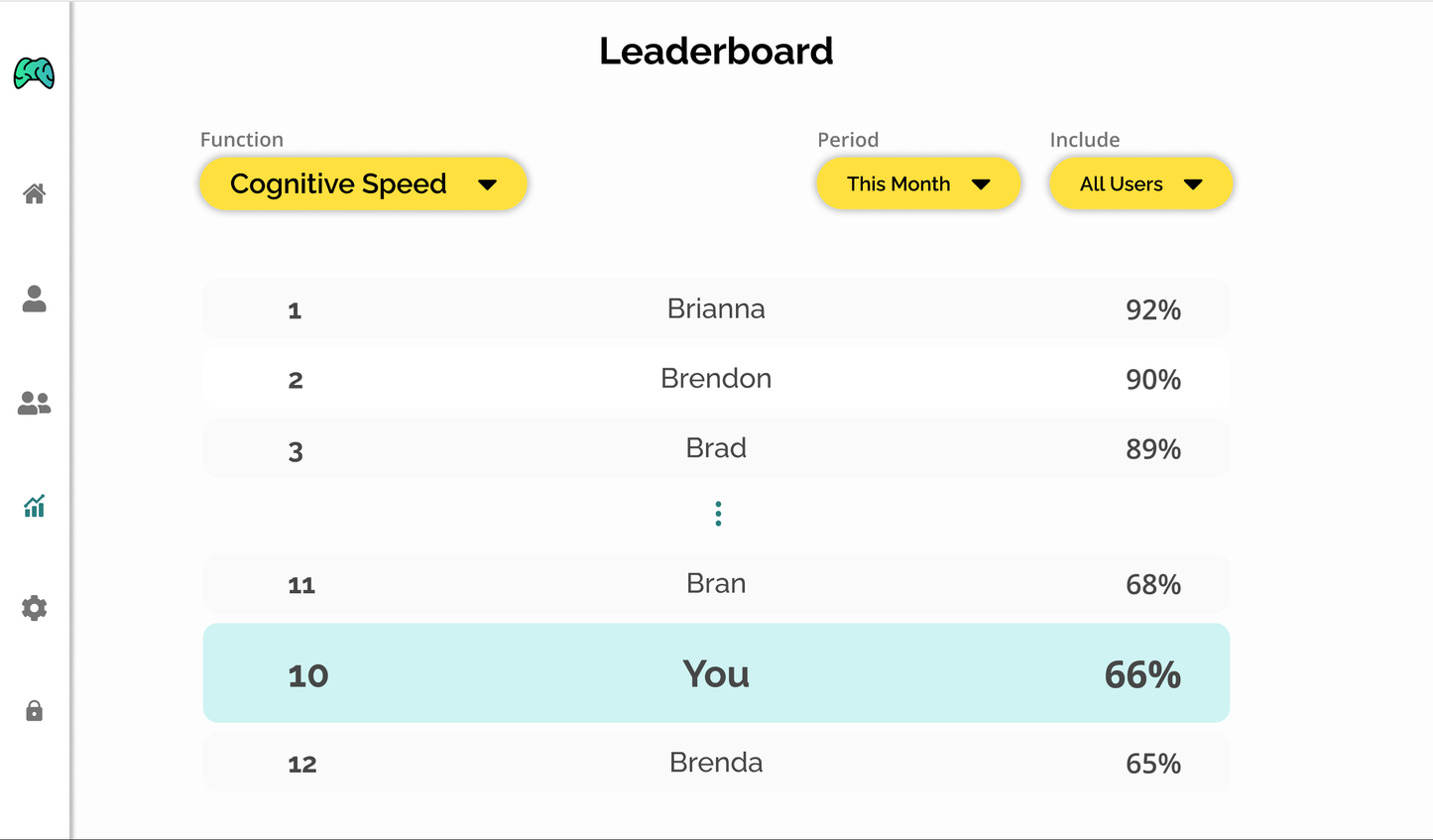Viewport: 1433px width, 840px height.
Task: Click the highlighted You row
Action: (x=716, y=673)
